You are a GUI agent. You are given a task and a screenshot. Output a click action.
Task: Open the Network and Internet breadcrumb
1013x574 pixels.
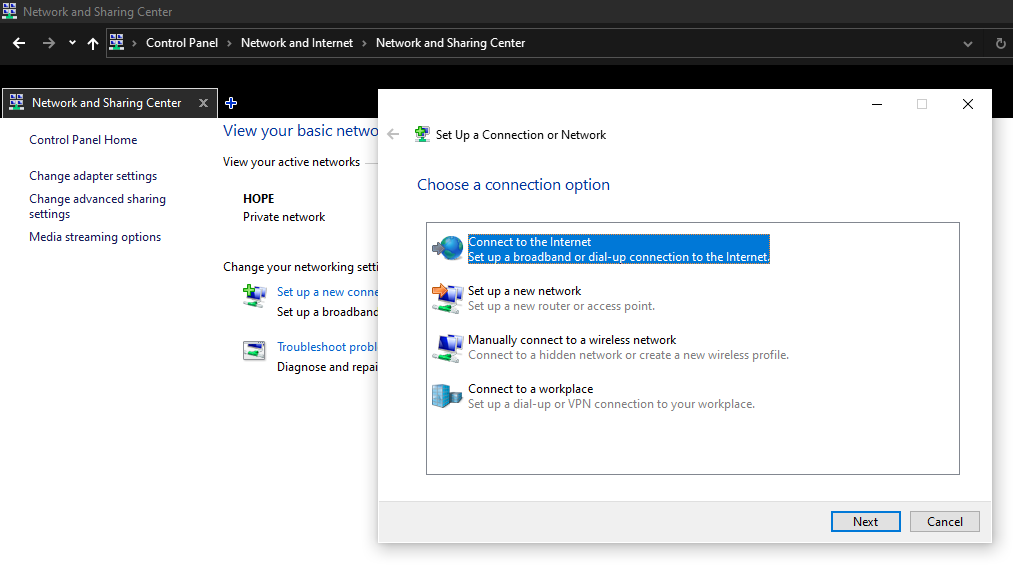pyautogui.click(x=297, y=43)
